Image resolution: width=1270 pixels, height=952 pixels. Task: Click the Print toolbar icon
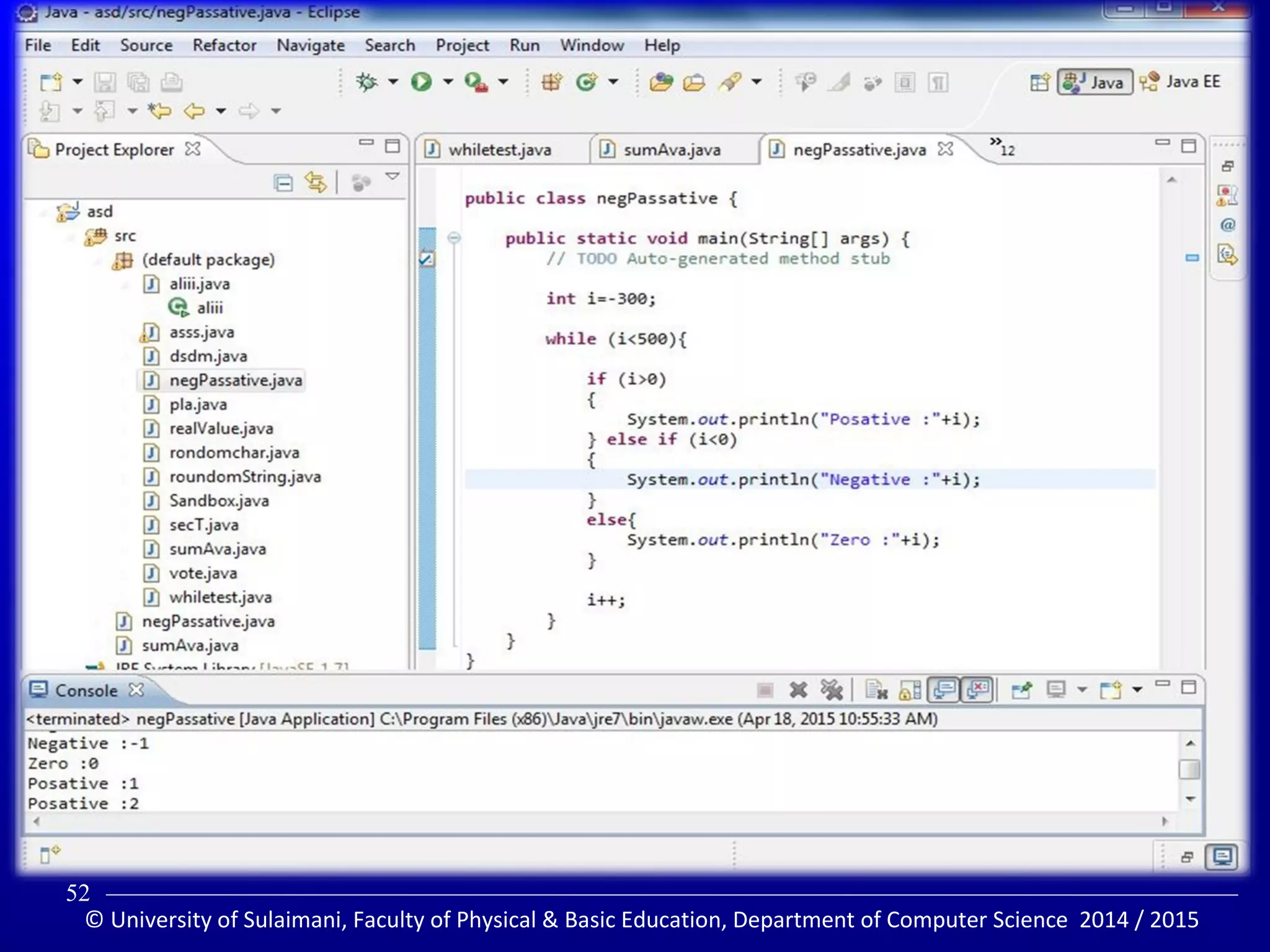172,82
